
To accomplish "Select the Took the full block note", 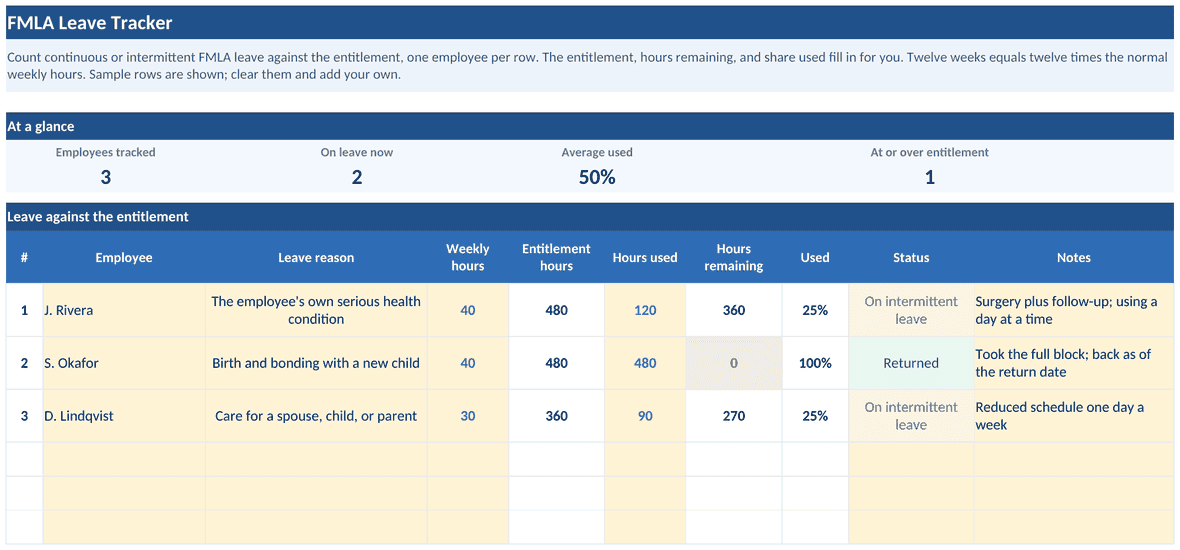I will click(1074, 363).
